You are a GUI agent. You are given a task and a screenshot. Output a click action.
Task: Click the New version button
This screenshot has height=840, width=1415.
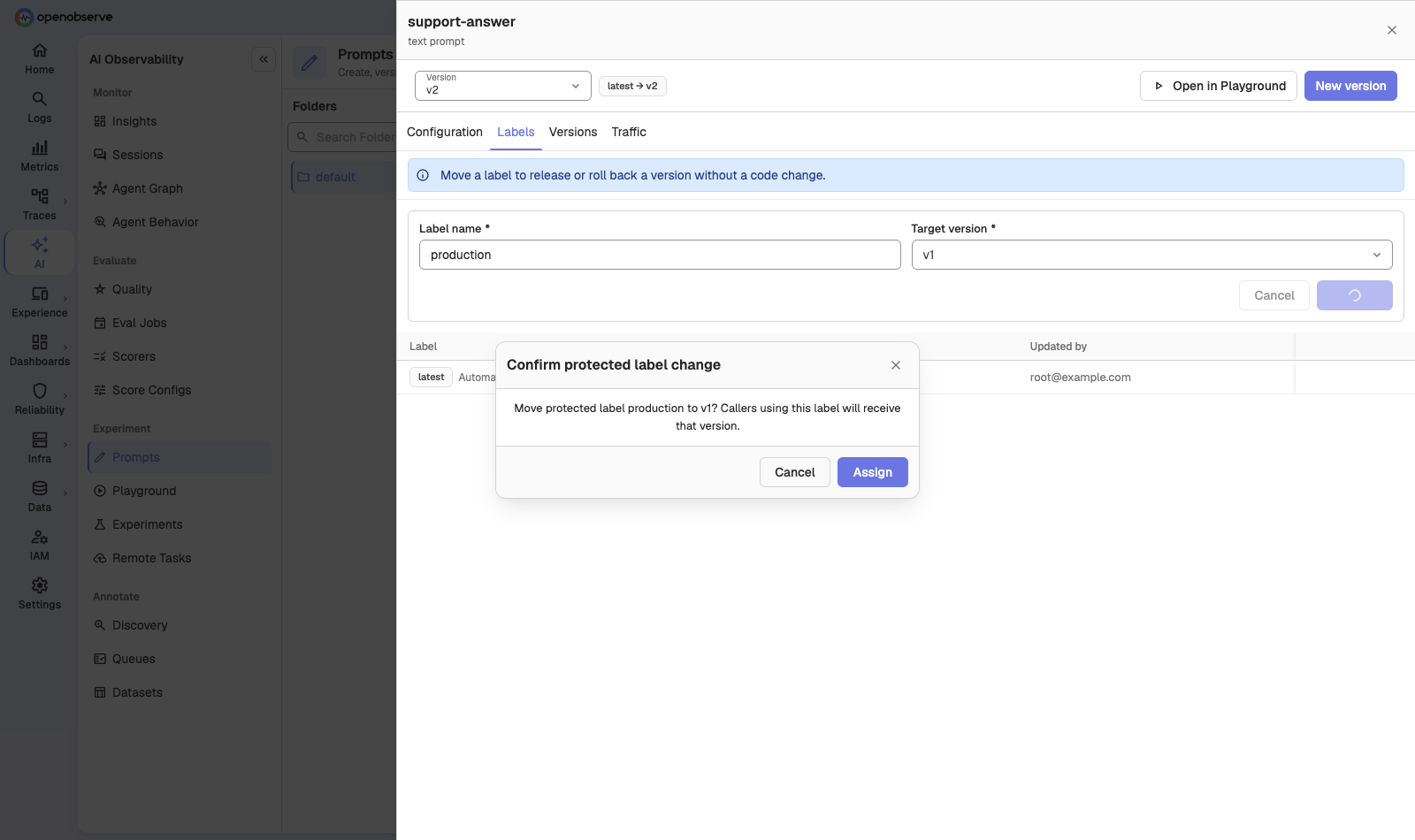(1350, 86)
